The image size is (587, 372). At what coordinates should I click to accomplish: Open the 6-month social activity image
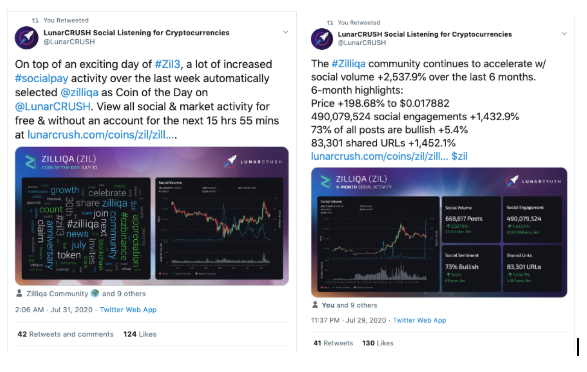coord(439,232)
